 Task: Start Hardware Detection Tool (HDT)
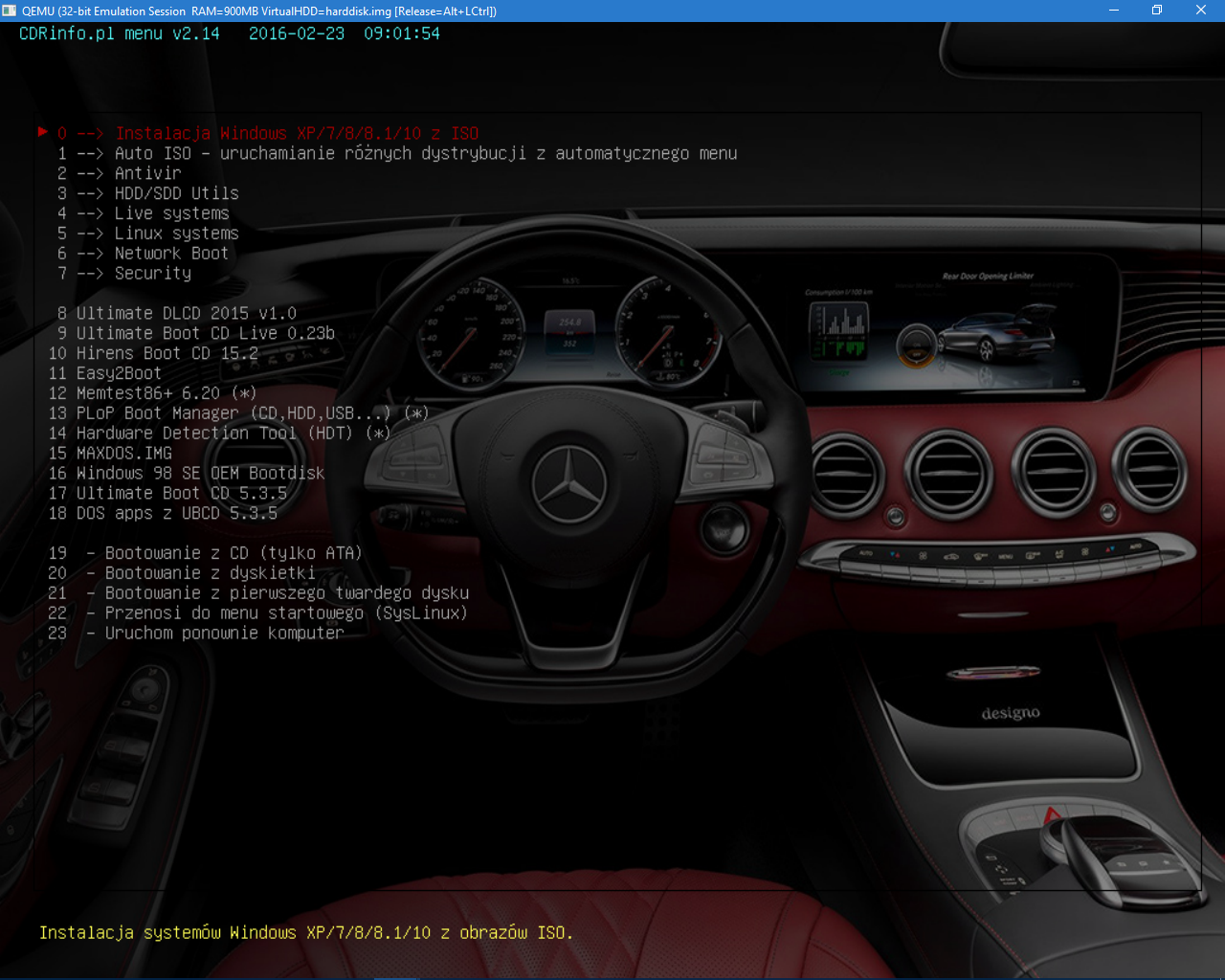[x=219, y=434]
